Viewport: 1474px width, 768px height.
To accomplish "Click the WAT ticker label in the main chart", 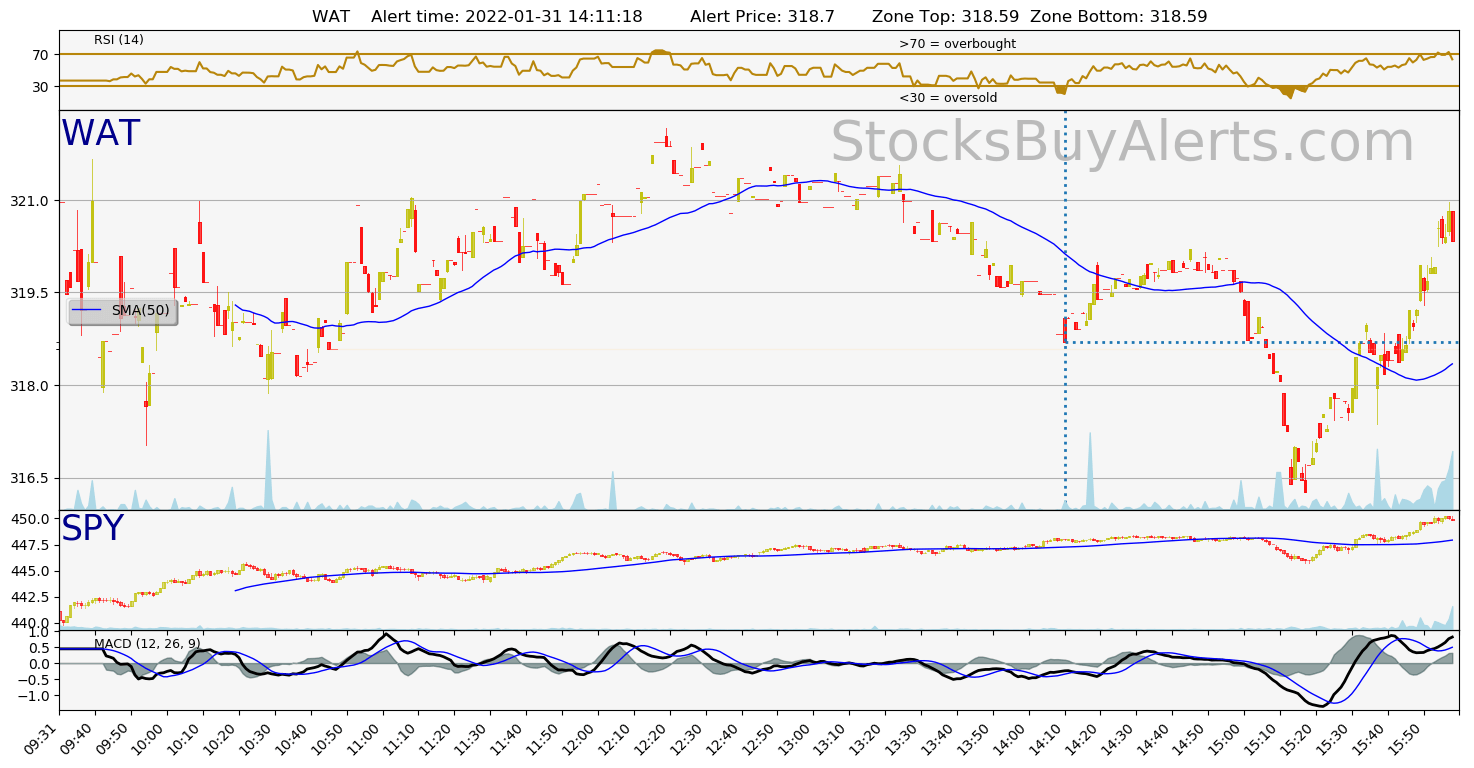I will tap(101, 134).
